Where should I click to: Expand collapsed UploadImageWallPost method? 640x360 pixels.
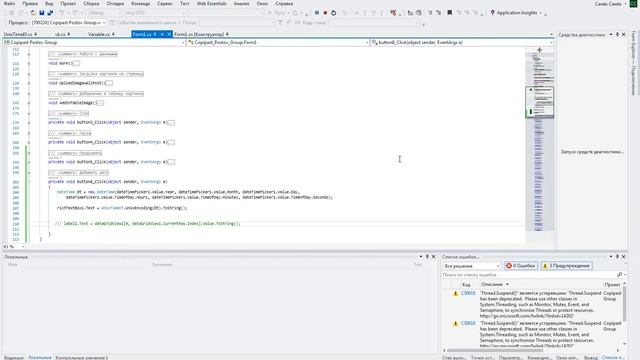point(109,83)
